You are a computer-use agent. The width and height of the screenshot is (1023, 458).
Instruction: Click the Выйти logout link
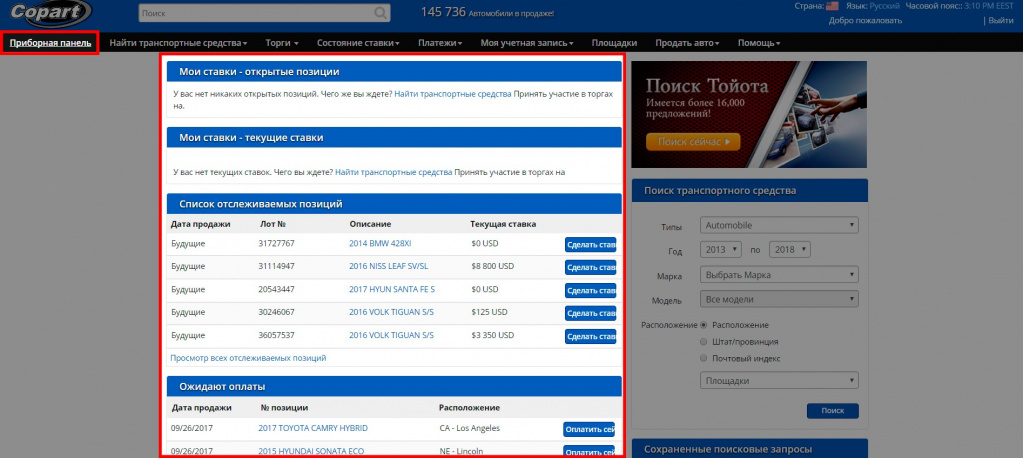coord(1001,20)
